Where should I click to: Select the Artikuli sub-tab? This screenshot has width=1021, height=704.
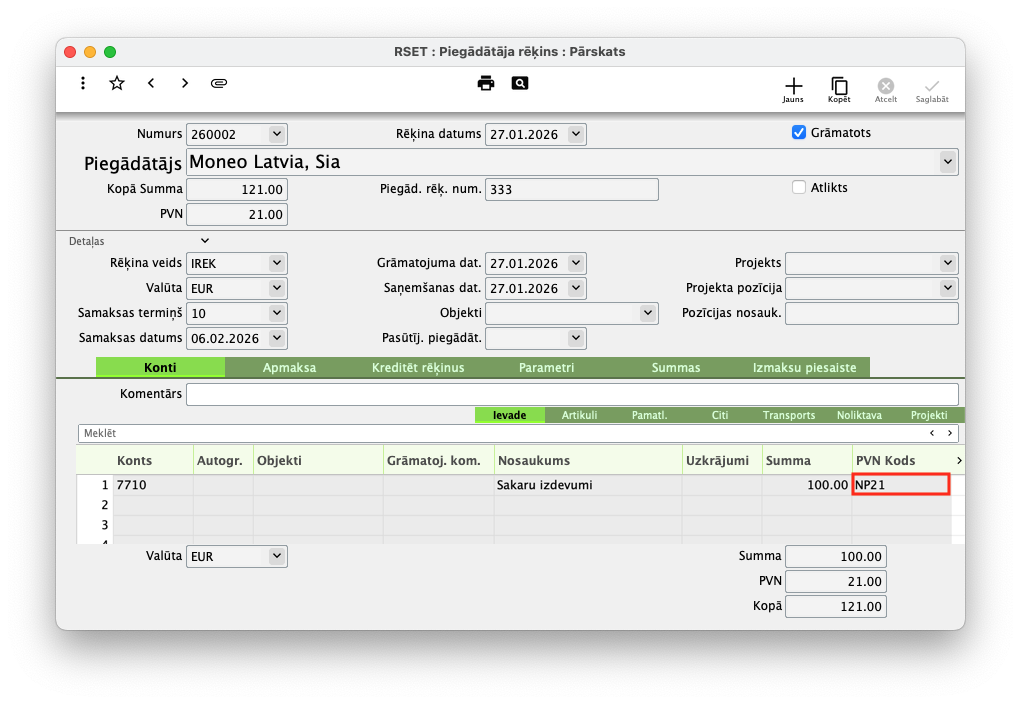579,415
